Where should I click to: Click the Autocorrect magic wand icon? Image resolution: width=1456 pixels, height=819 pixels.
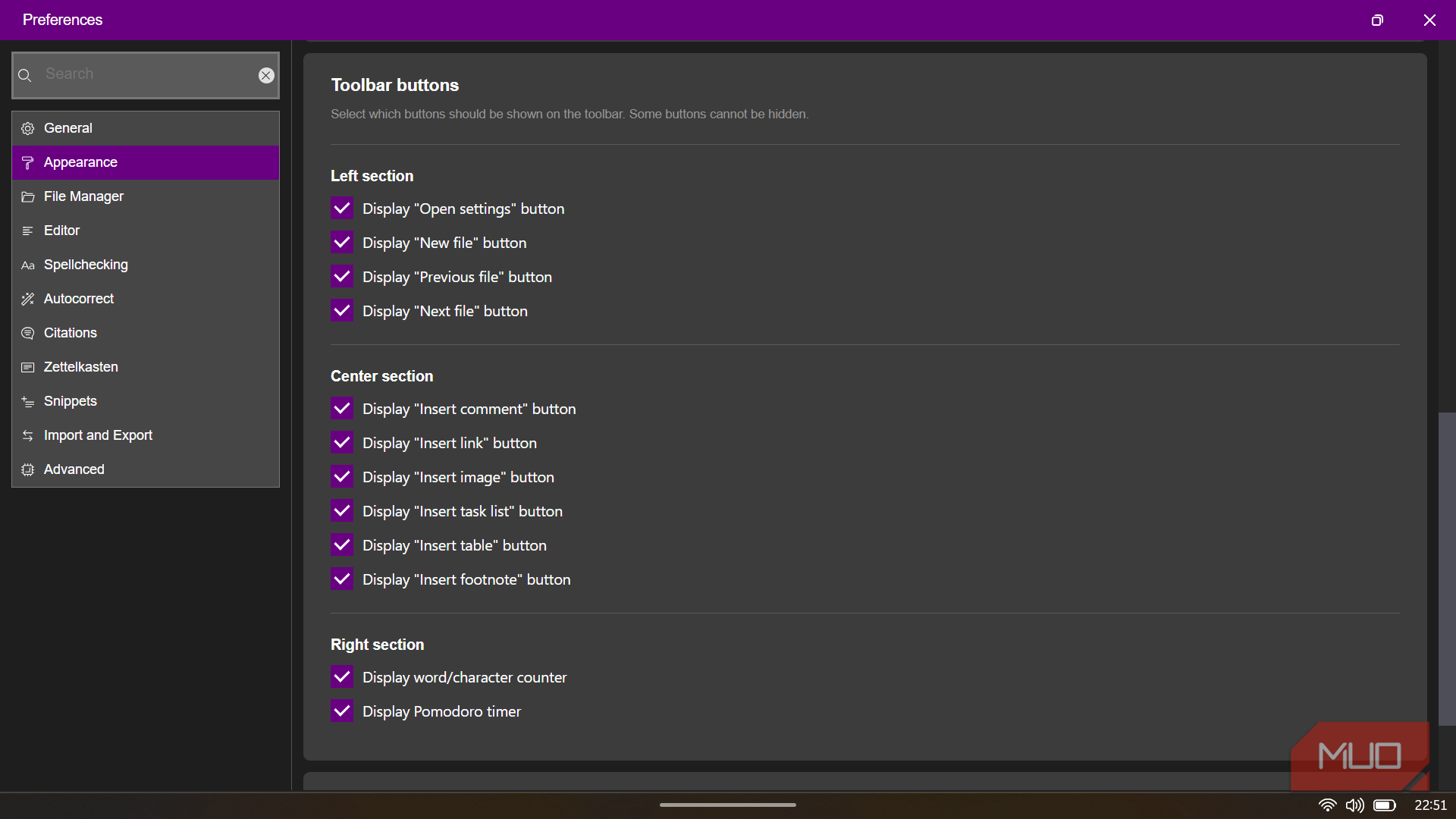tap(28, 300)
